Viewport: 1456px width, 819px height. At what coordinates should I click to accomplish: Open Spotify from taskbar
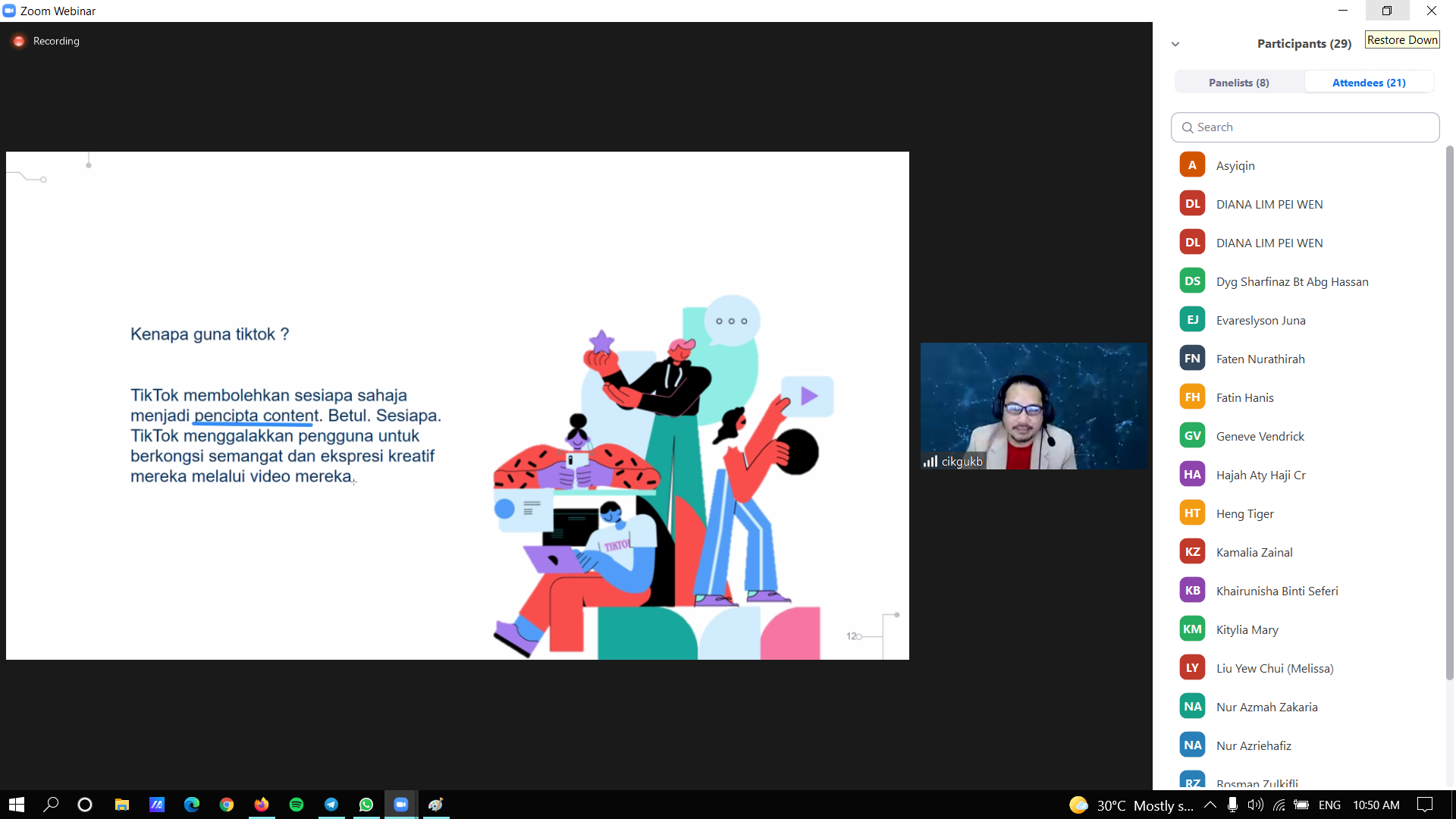(297, 805)
